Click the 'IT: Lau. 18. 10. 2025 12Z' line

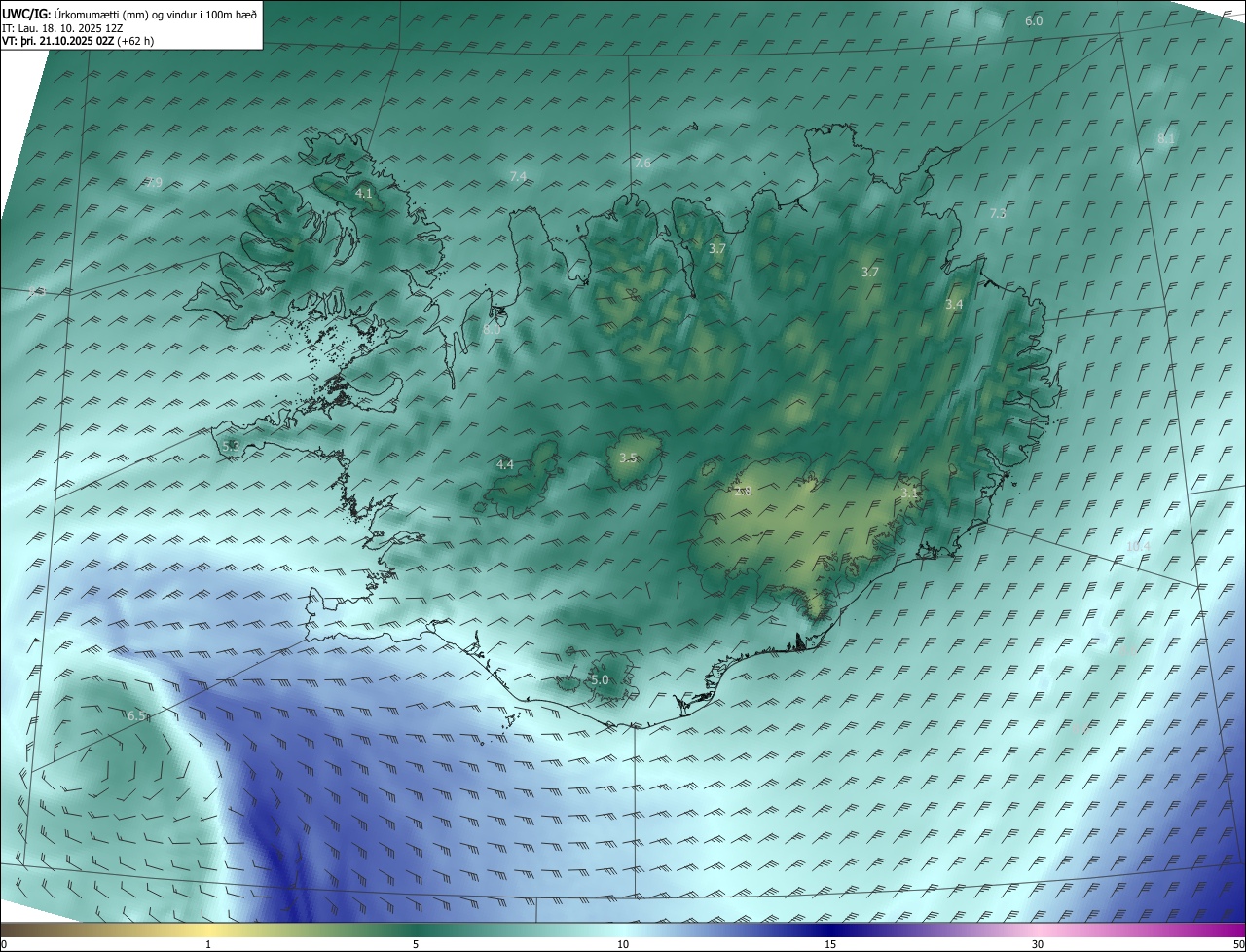62,28
